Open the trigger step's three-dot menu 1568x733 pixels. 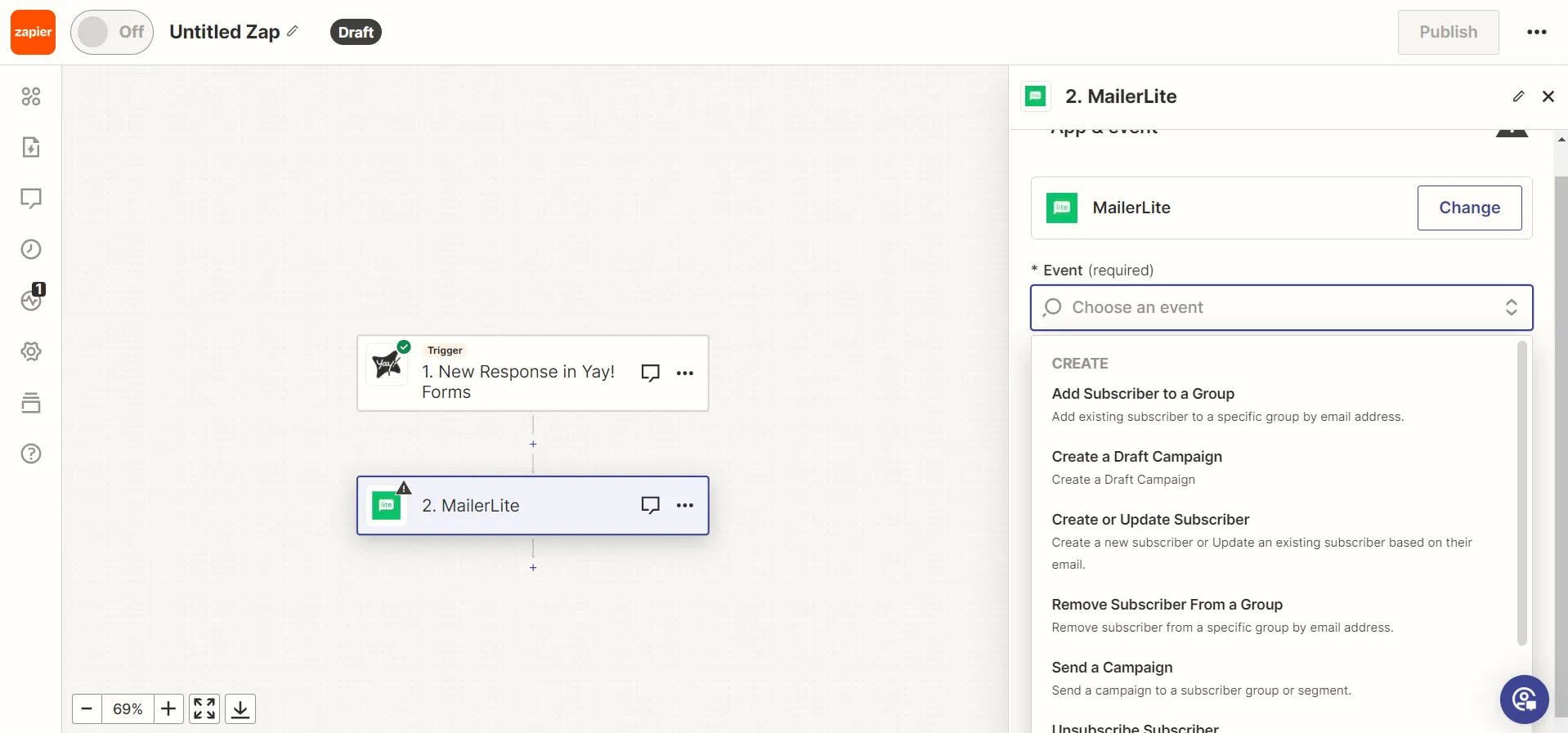click(685, 373)
